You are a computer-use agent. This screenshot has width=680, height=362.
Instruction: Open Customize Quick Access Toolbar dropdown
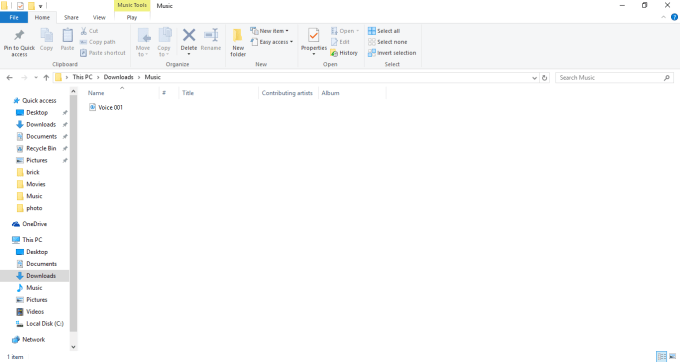coord(40,6)
